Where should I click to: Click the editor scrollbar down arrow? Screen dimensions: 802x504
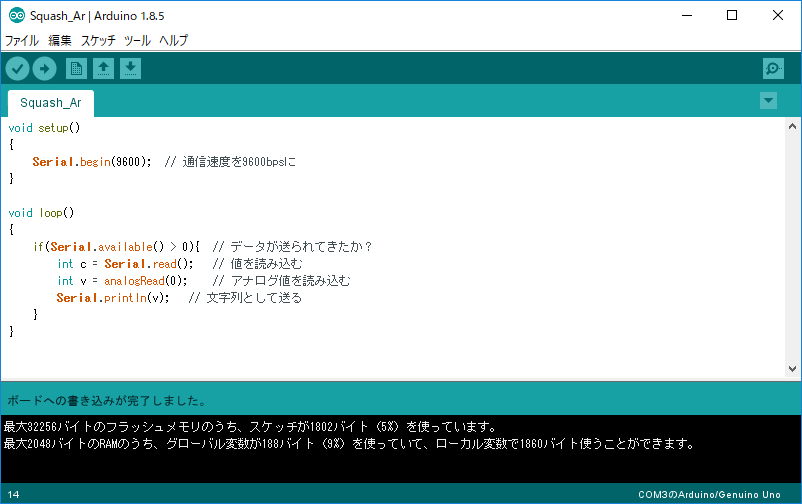pyautogui.click(x=792, y=368)
